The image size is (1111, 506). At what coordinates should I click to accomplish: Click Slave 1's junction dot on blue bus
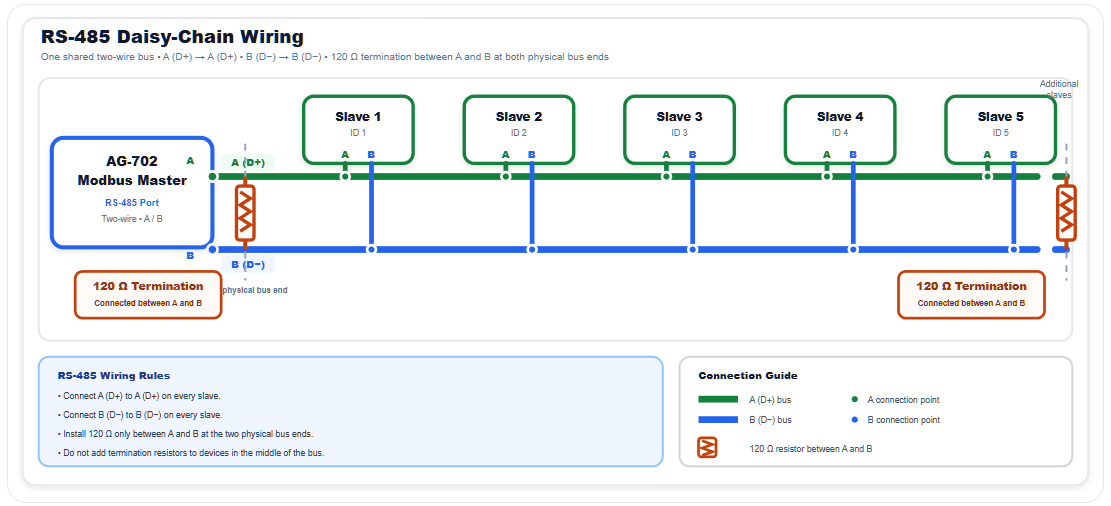[x=371, y=249]
